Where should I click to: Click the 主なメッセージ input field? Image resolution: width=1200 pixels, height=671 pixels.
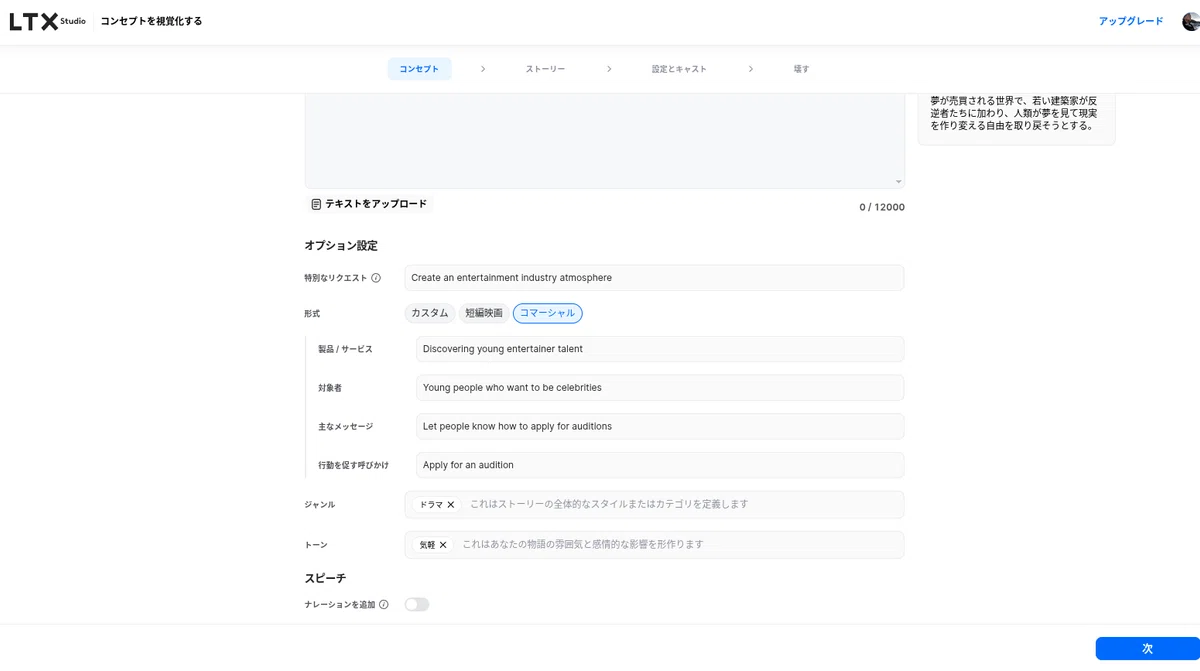coord(660,426)
